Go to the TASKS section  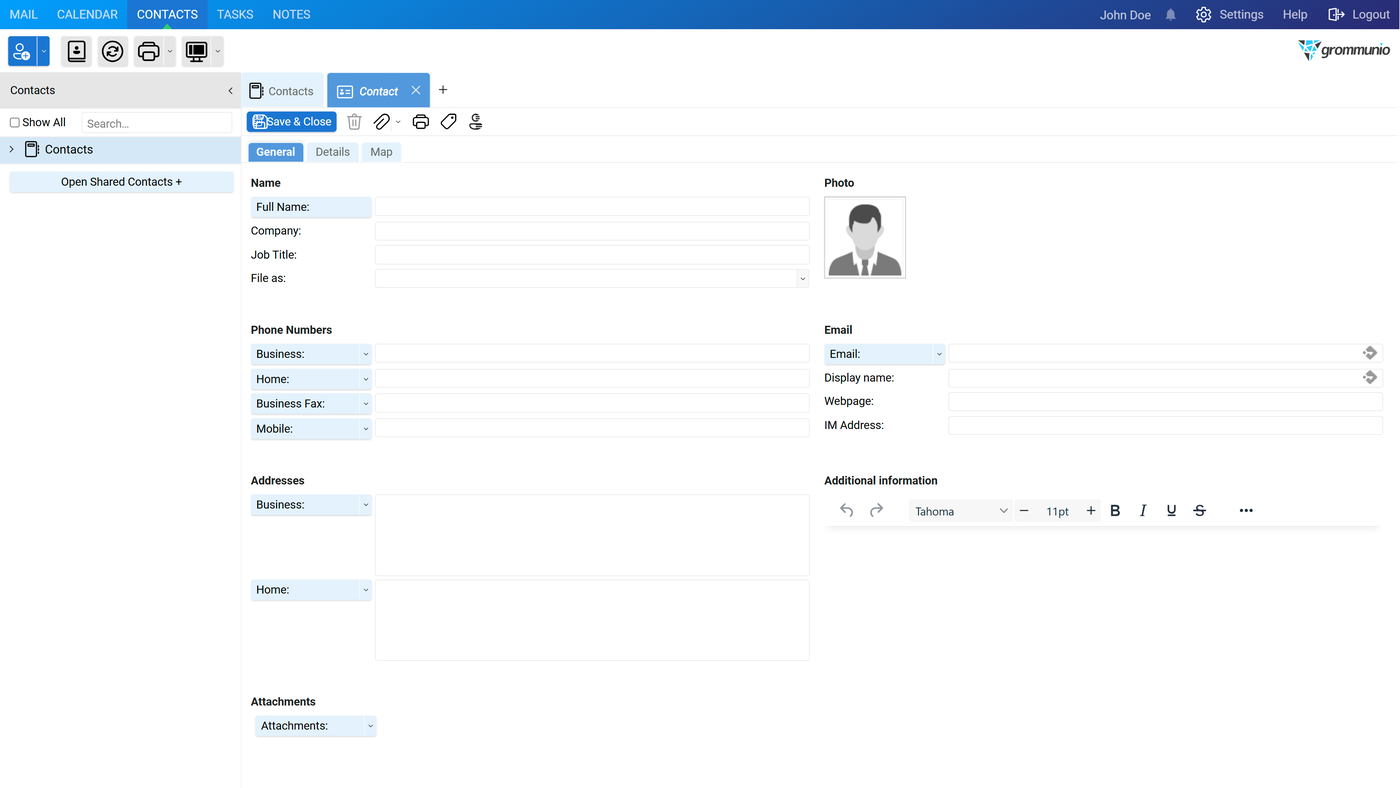pos(235,14)
